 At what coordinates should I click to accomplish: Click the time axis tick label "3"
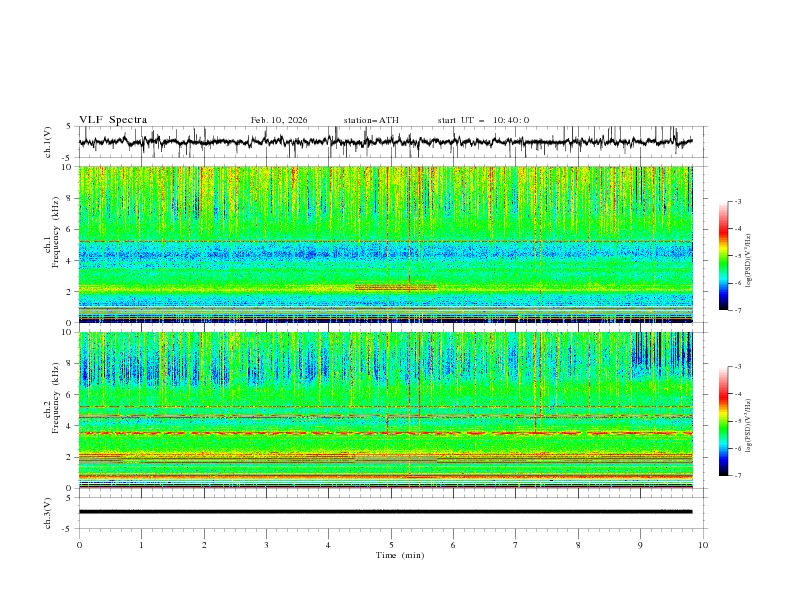pyautogui.click(x=266, y=545)
